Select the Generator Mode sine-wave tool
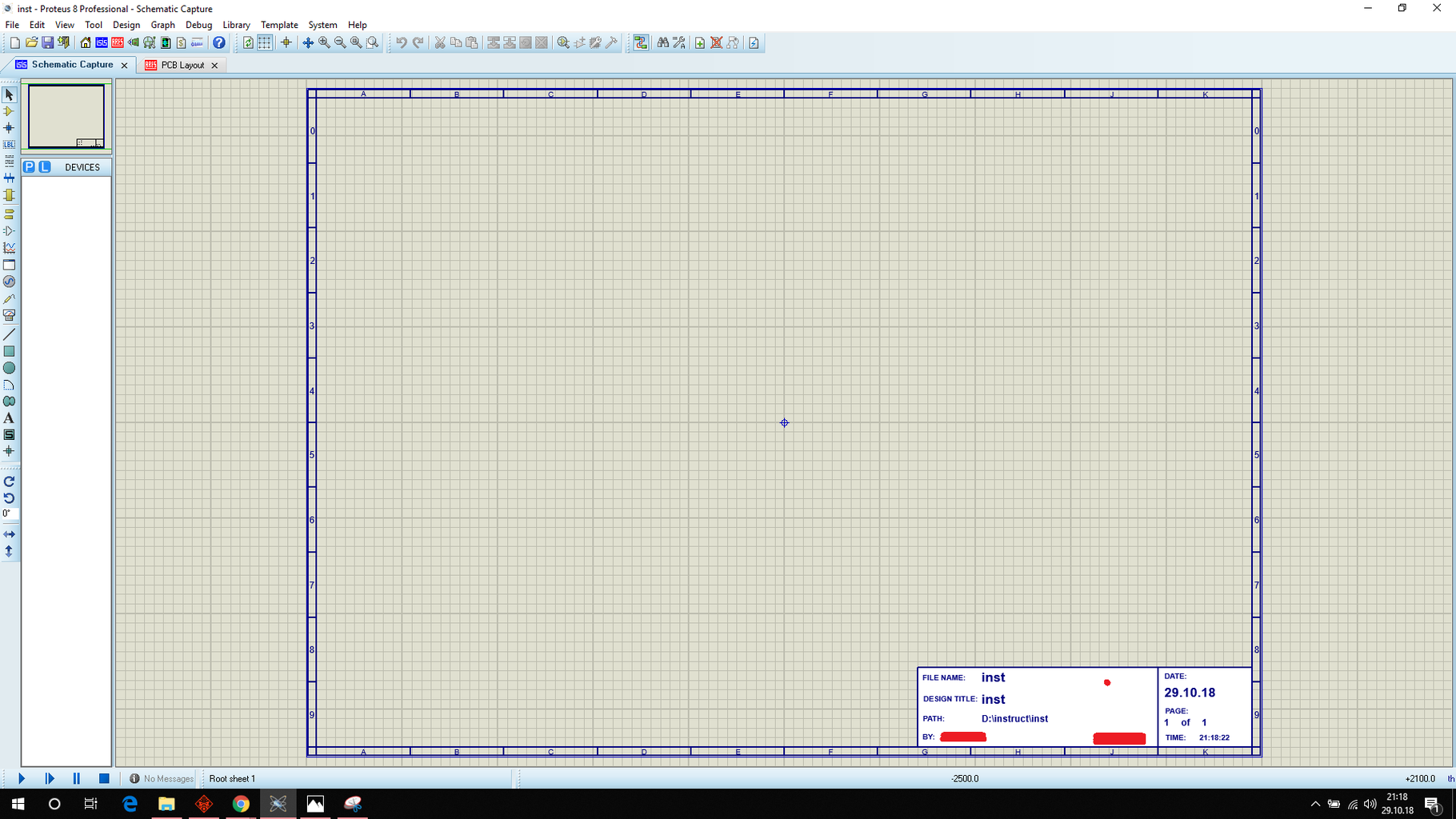This screenshot has width=1456, height=819. 9,282
